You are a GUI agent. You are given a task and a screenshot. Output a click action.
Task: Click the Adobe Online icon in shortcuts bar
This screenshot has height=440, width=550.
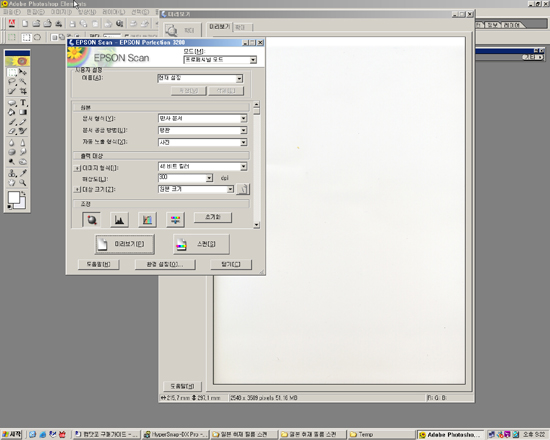[x=12, y=24]
